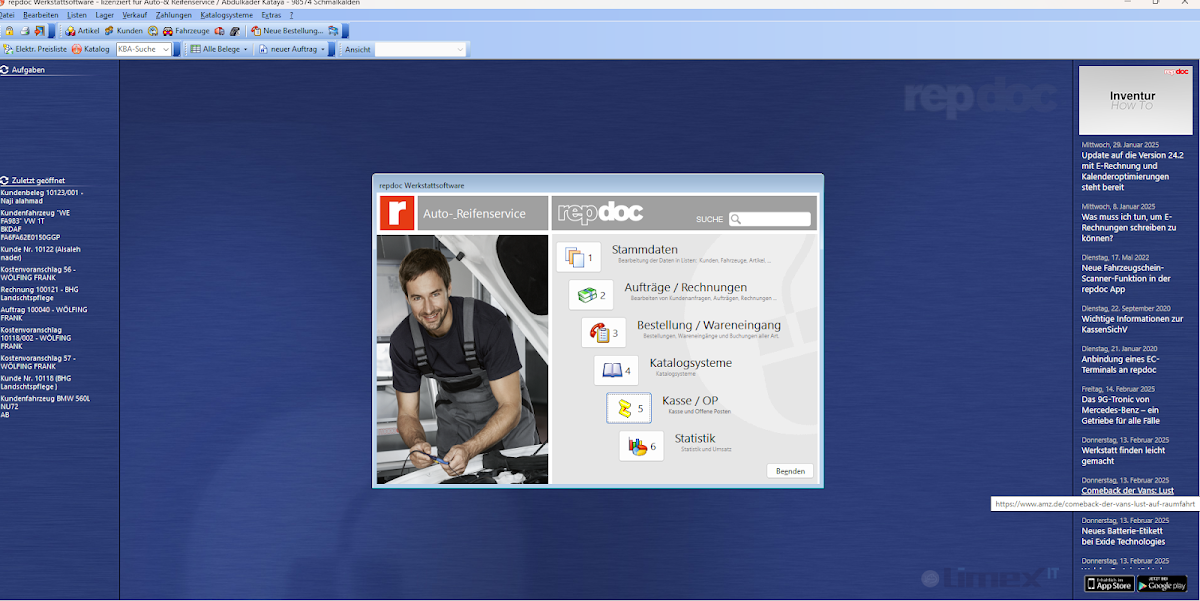This screenshot has height=601, width=1200.
Task: Open Katalogsysteme book icon
Action: 615,370
